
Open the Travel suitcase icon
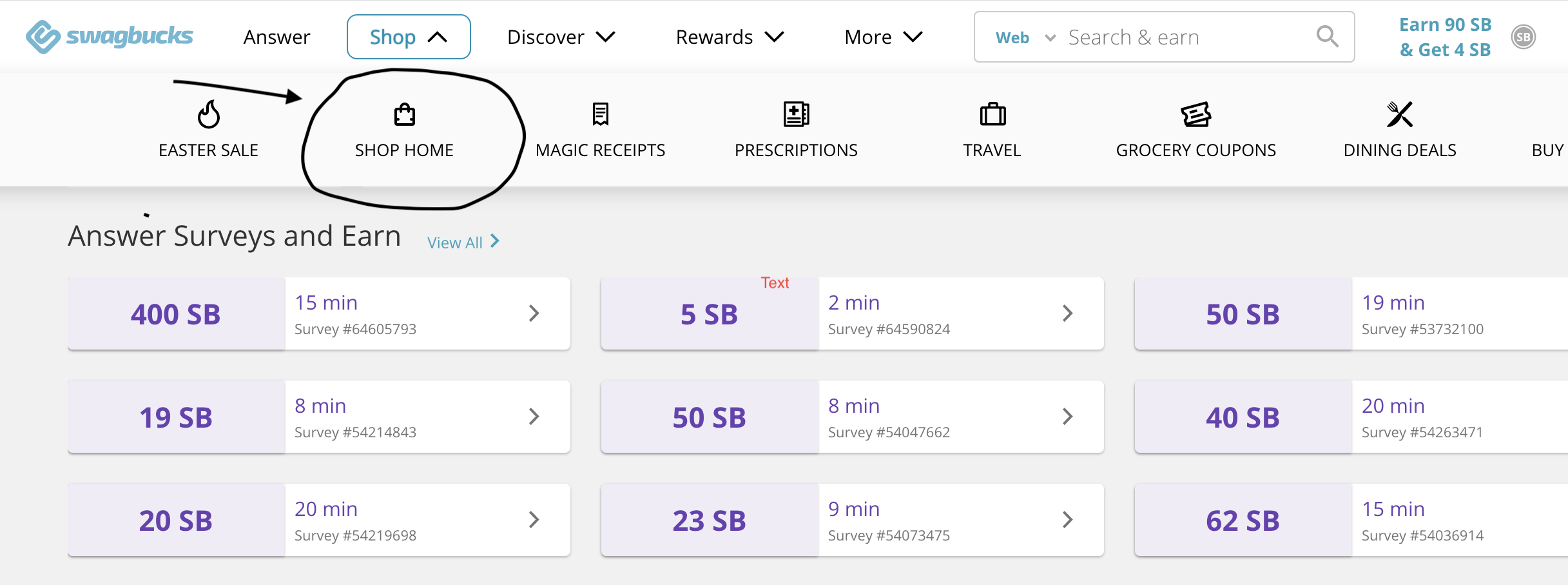[x=992, y=115]
